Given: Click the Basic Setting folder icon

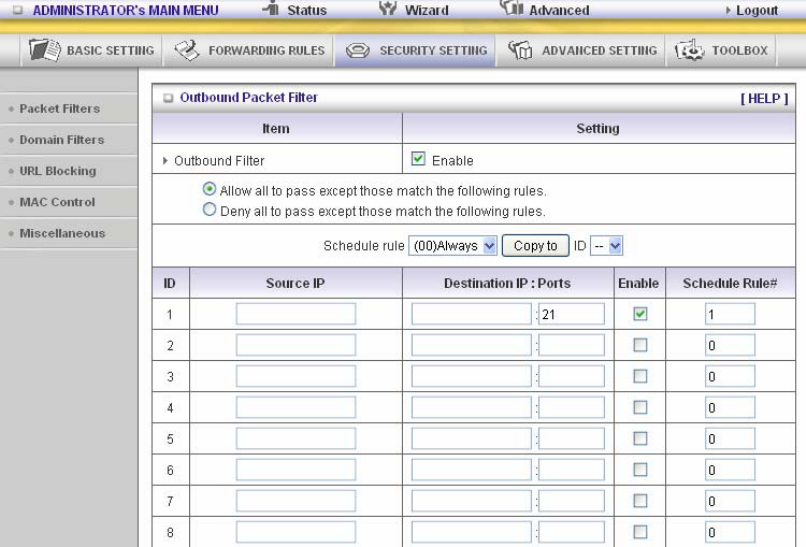Looking at the screenshot, I should pos(45,50).
